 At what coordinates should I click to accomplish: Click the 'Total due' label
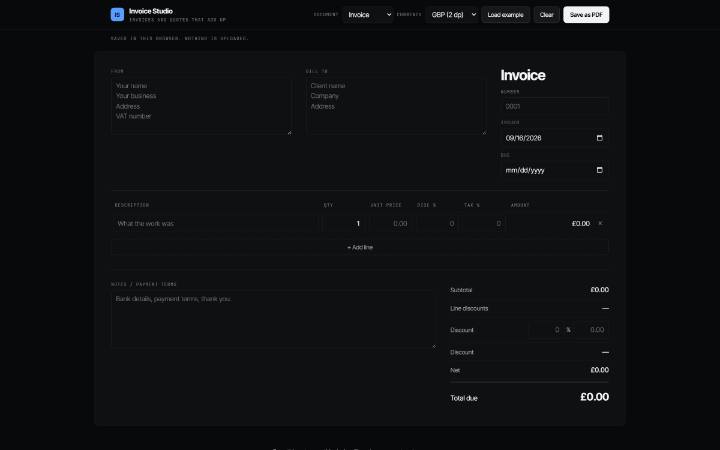point(464,398)
